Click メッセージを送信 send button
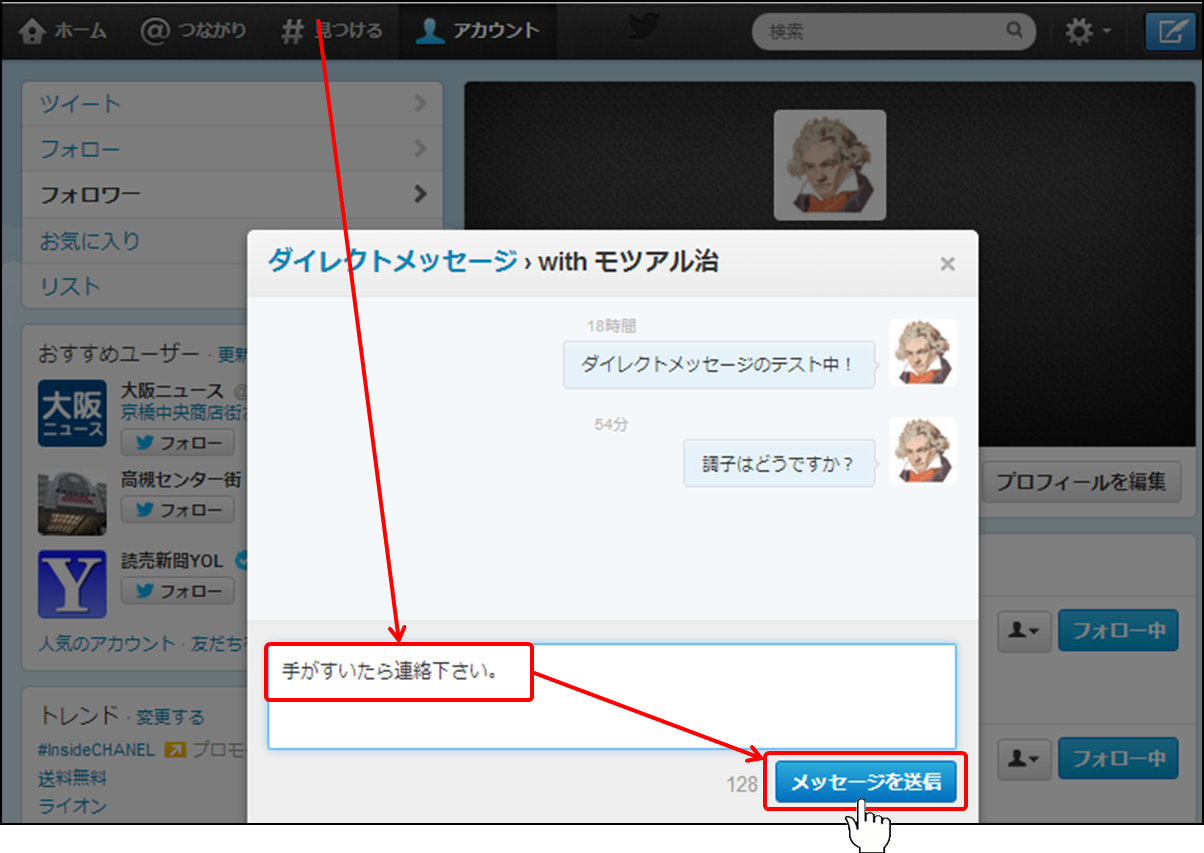1204x853 pixels. point(866,782)
